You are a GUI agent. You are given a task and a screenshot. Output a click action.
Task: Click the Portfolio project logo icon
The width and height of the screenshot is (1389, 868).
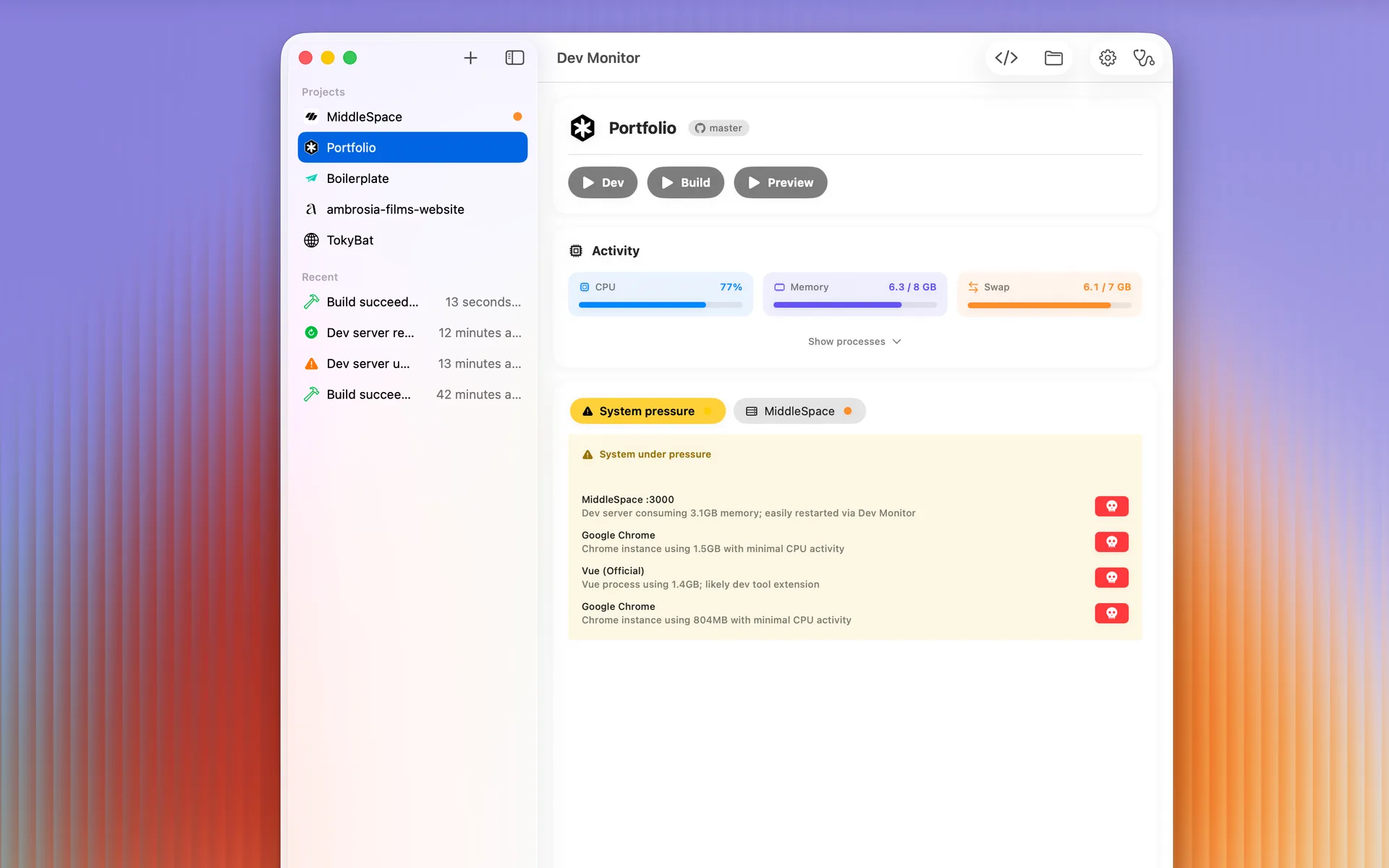582,128
